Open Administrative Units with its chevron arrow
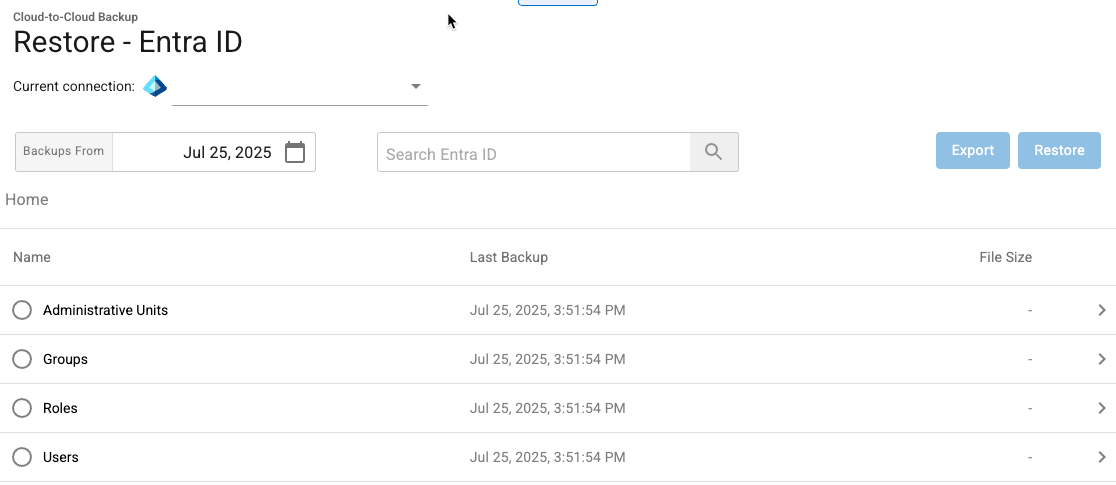 point(1102,310)
